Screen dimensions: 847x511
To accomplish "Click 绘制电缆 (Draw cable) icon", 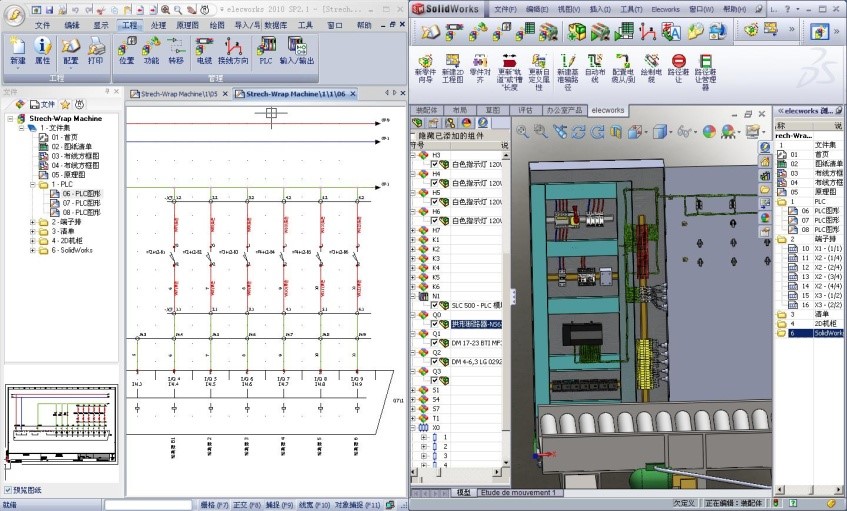I will pyautogui.click(x=651, y=69).
